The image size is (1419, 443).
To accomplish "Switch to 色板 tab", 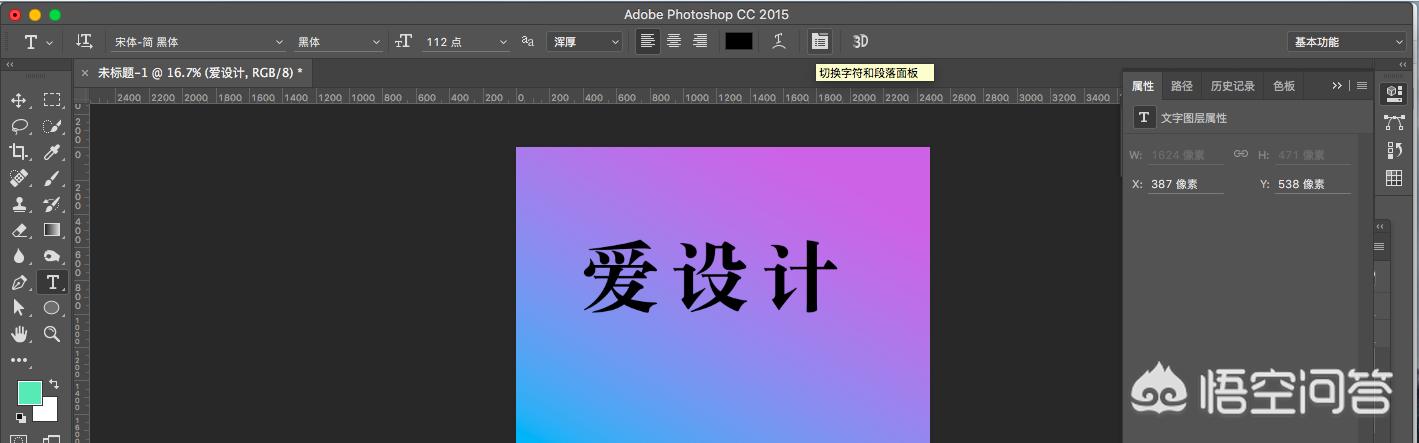I will click(x=1284, y=86).
